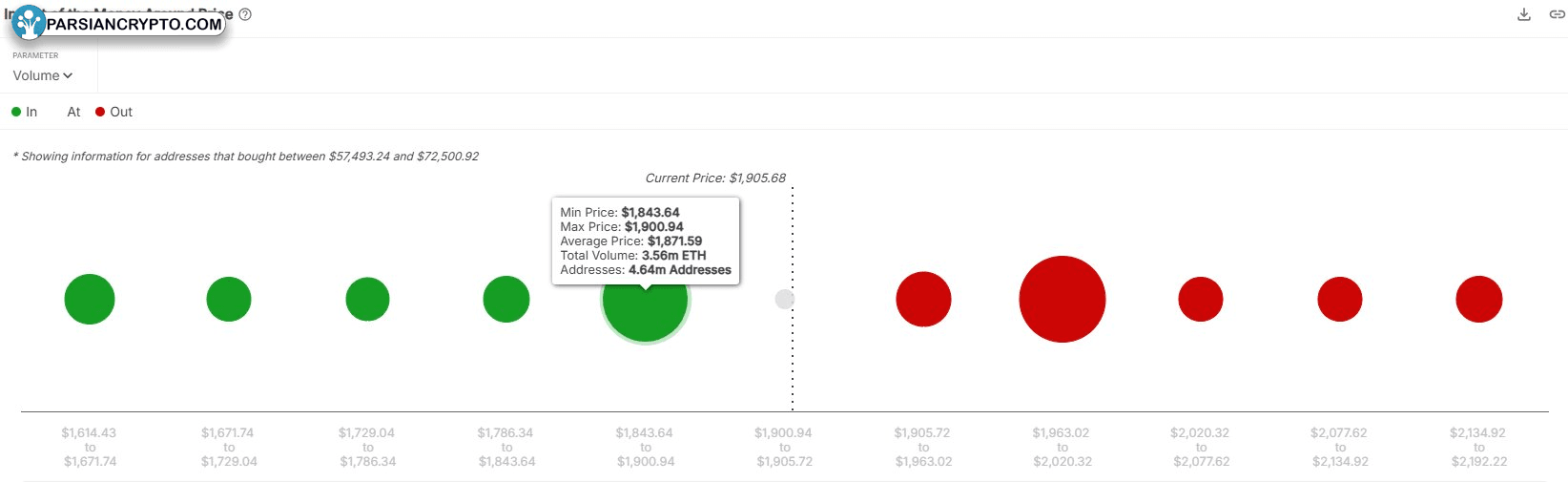Select the large green $1,843.64–$1,900.94 bubble

point(645,300)
